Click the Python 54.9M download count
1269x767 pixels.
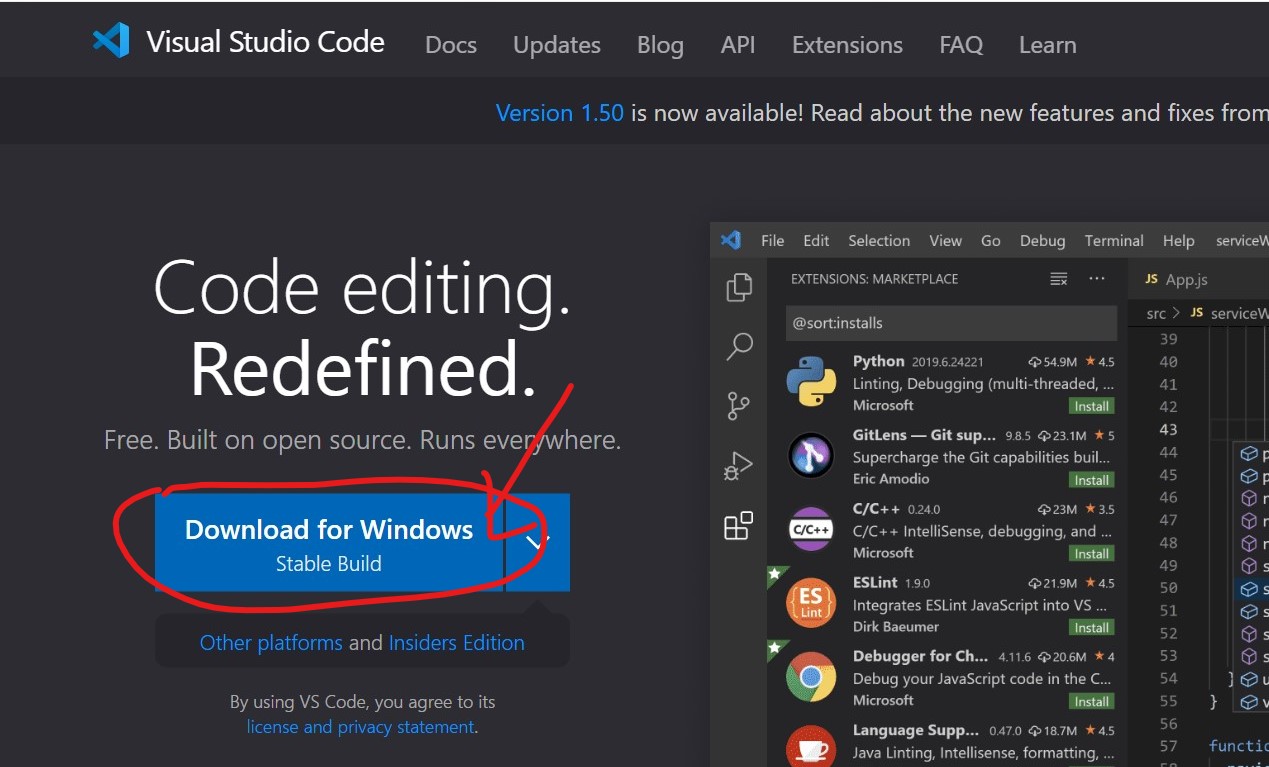[x=1052, y=362]
